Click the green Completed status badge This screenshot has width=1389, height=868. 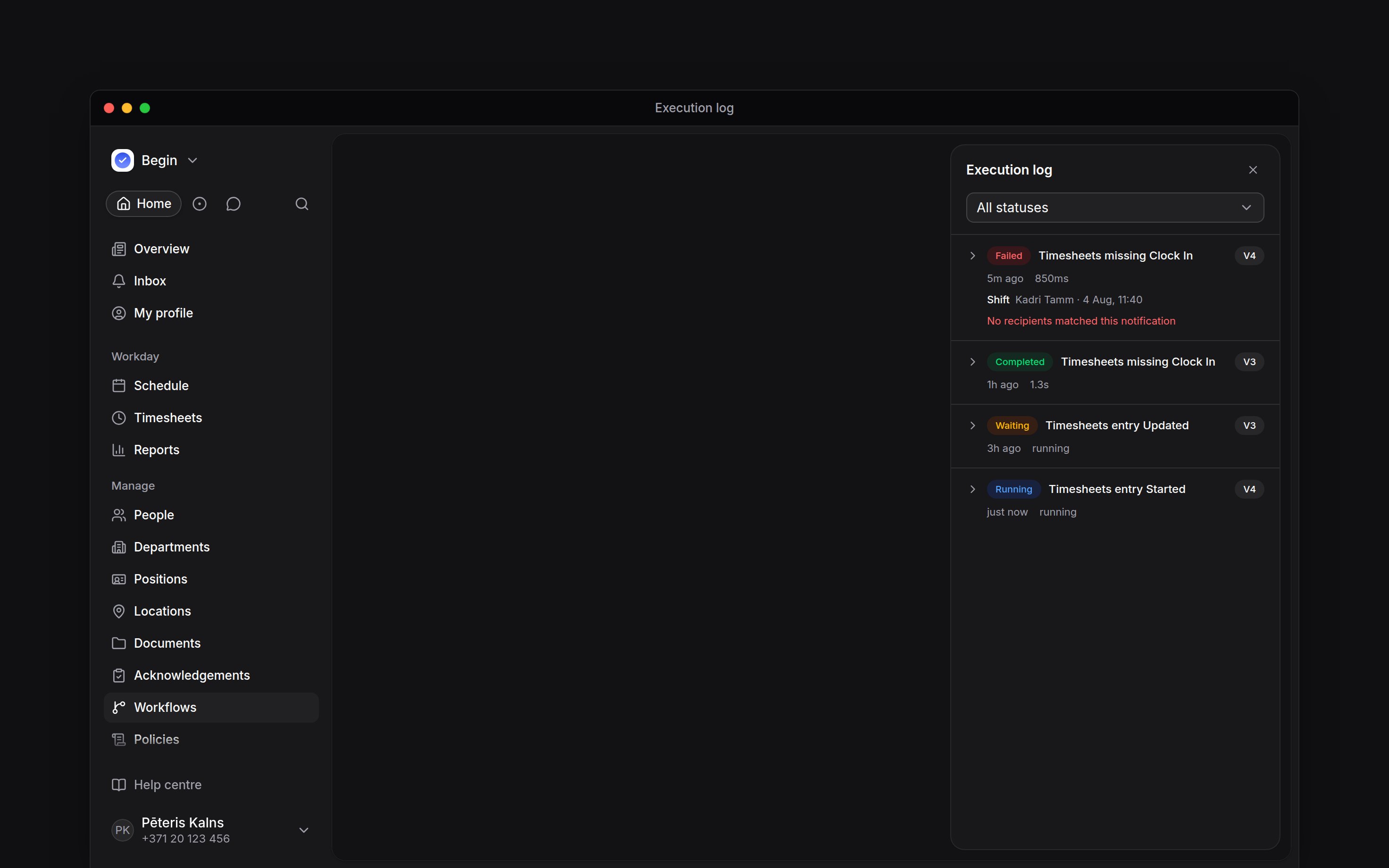click(1020, 362)
